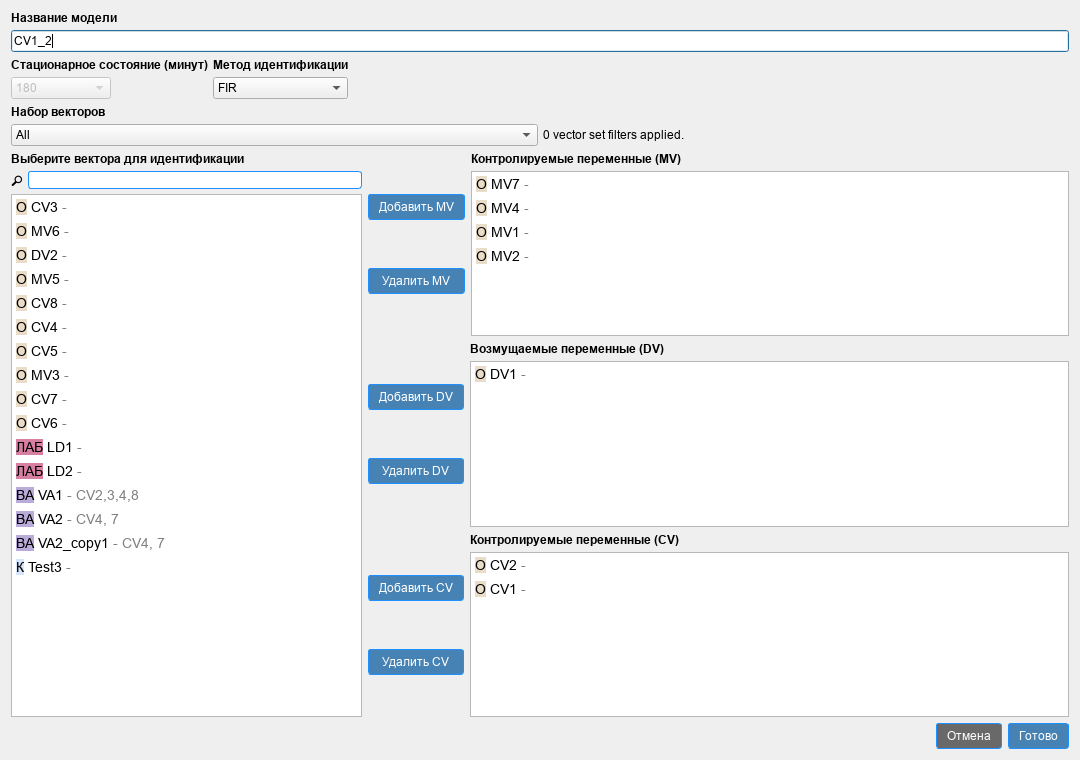Select the CV8 vector row

click(x=187, y=303)
